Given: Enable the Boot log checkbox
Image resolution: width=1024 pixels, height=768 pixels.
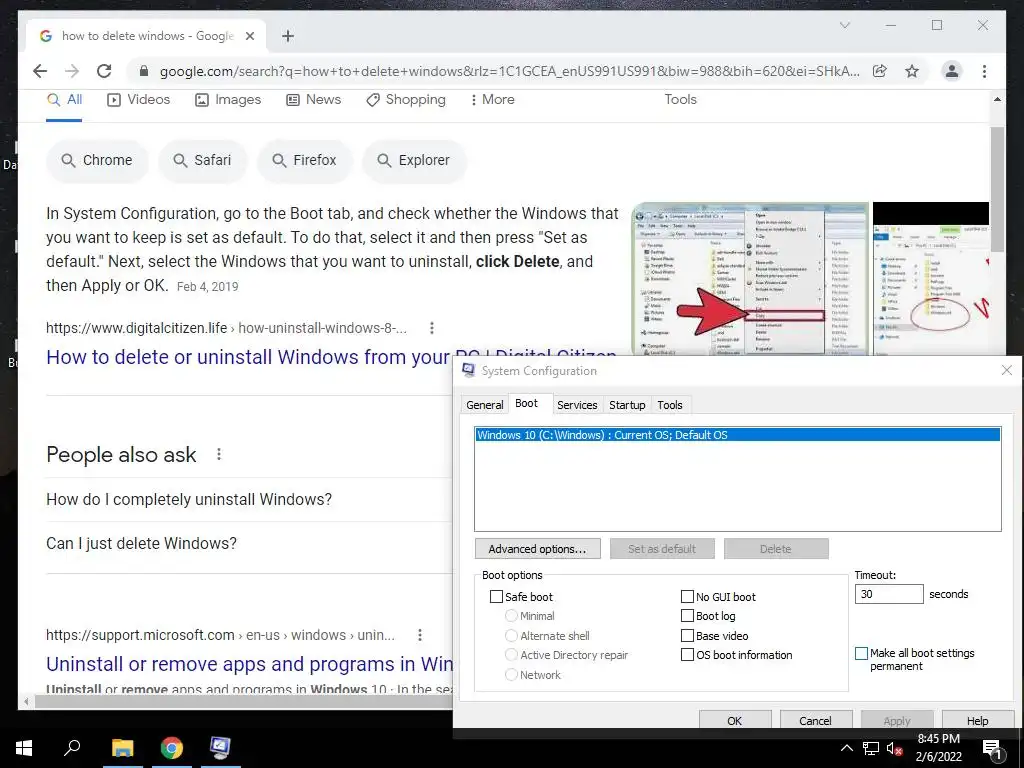Looking at the screenshot, I should pos(687,616).
